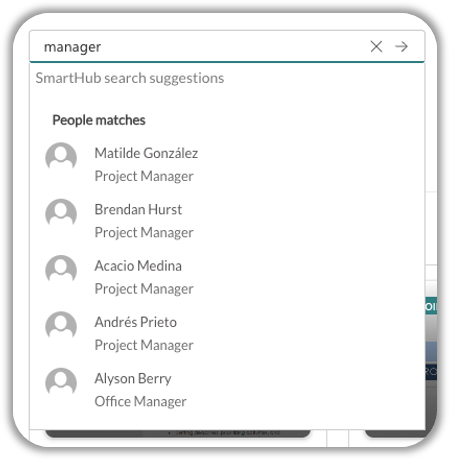Click SmartHub search suggestions label

click(130, 78)
